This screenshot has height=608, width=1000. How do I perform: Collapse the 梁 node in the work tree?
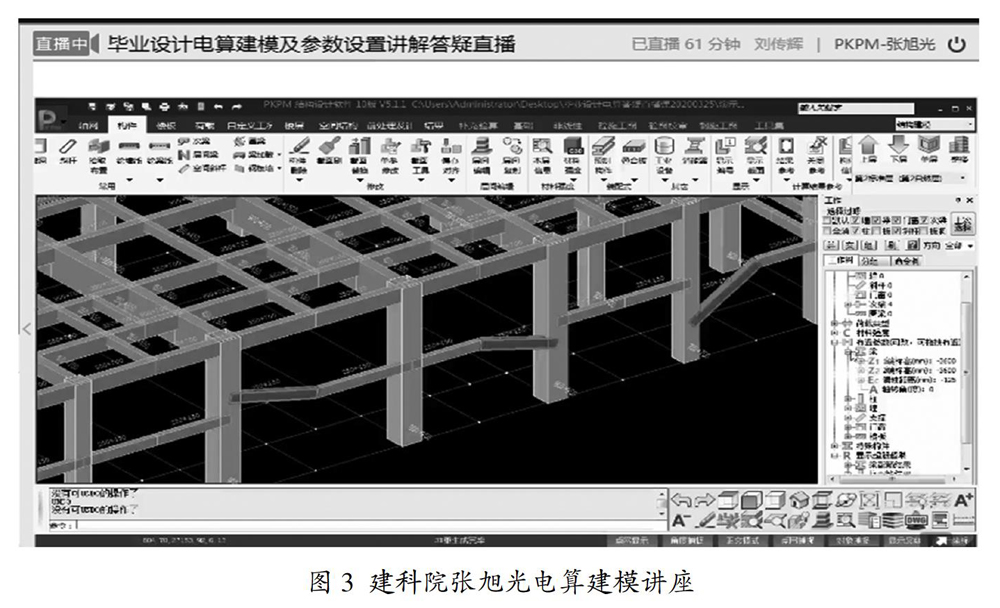(848, 351)
